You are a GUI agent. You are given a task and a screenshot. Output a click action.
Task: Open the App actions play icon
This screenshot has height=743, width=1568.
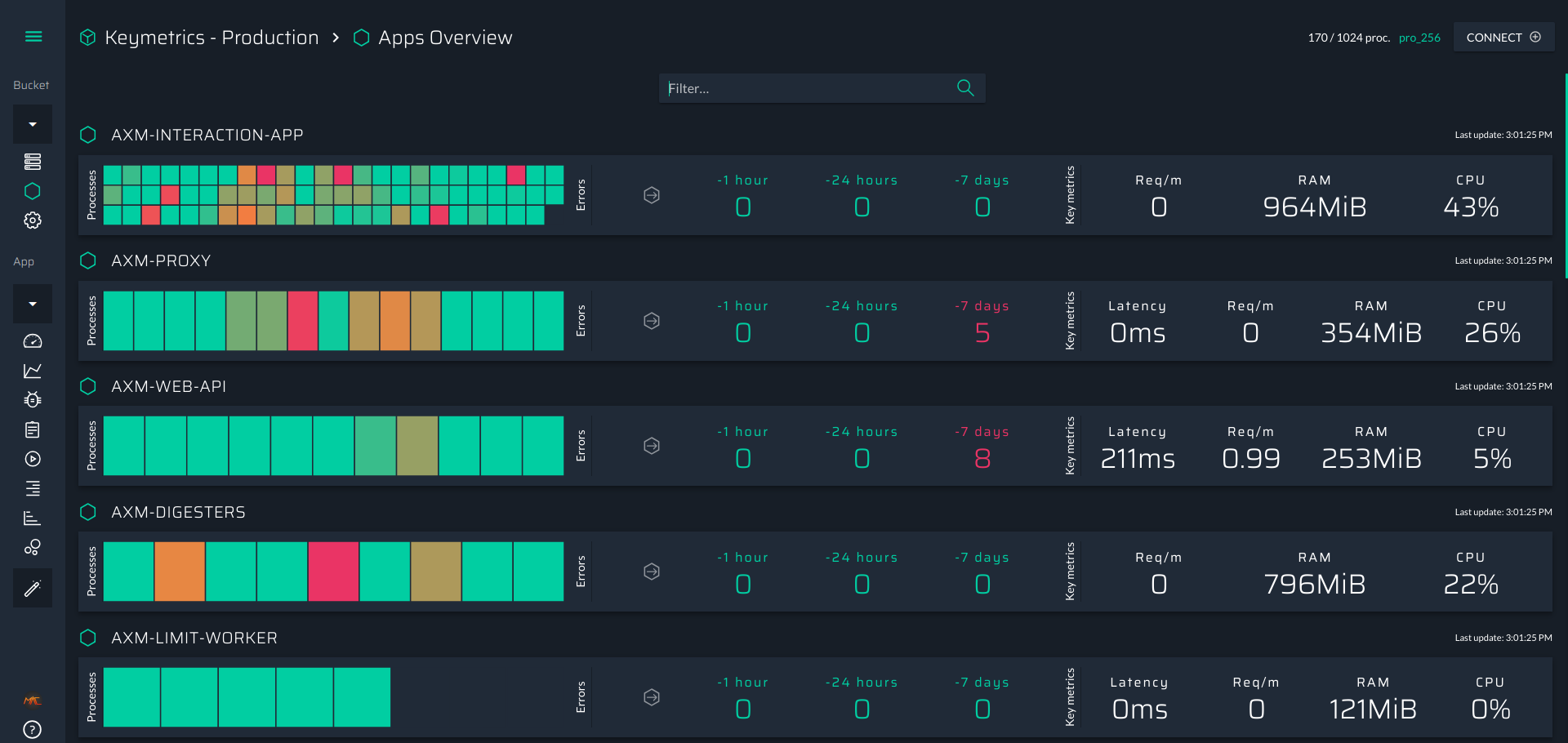tap(33, 459)
